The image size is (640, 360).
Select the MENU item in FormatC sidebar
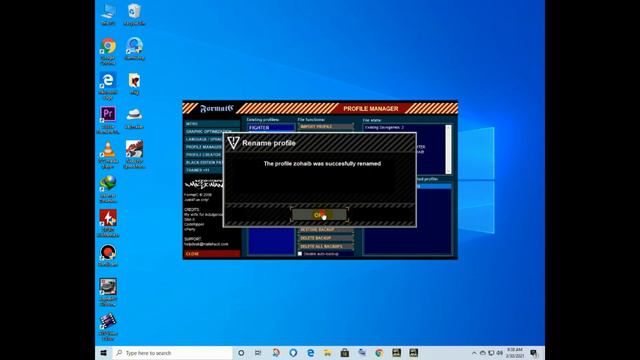pyautogui.click(x=212, y=124)
